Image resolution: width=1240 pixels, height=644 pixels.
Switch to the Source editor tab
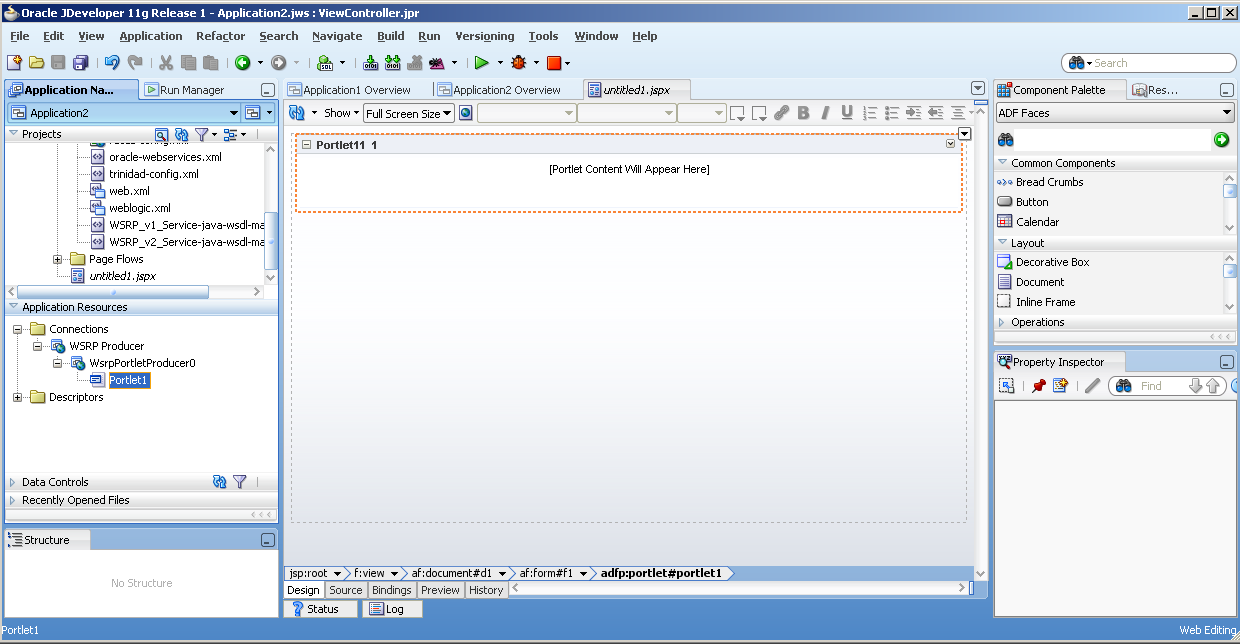(346, 590)
